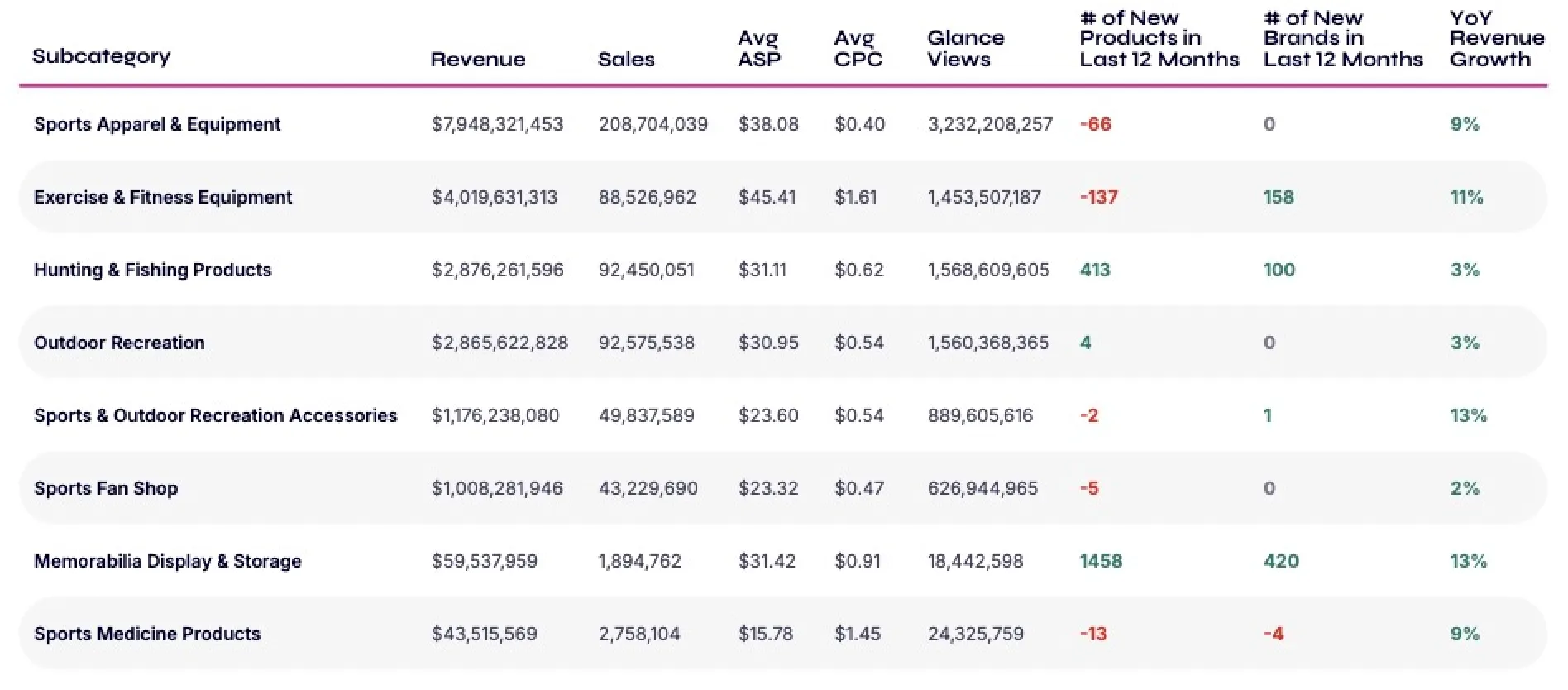Click sales figure 92,450,051
This screenshot has width=1568, height=690.
pos(647,270)
